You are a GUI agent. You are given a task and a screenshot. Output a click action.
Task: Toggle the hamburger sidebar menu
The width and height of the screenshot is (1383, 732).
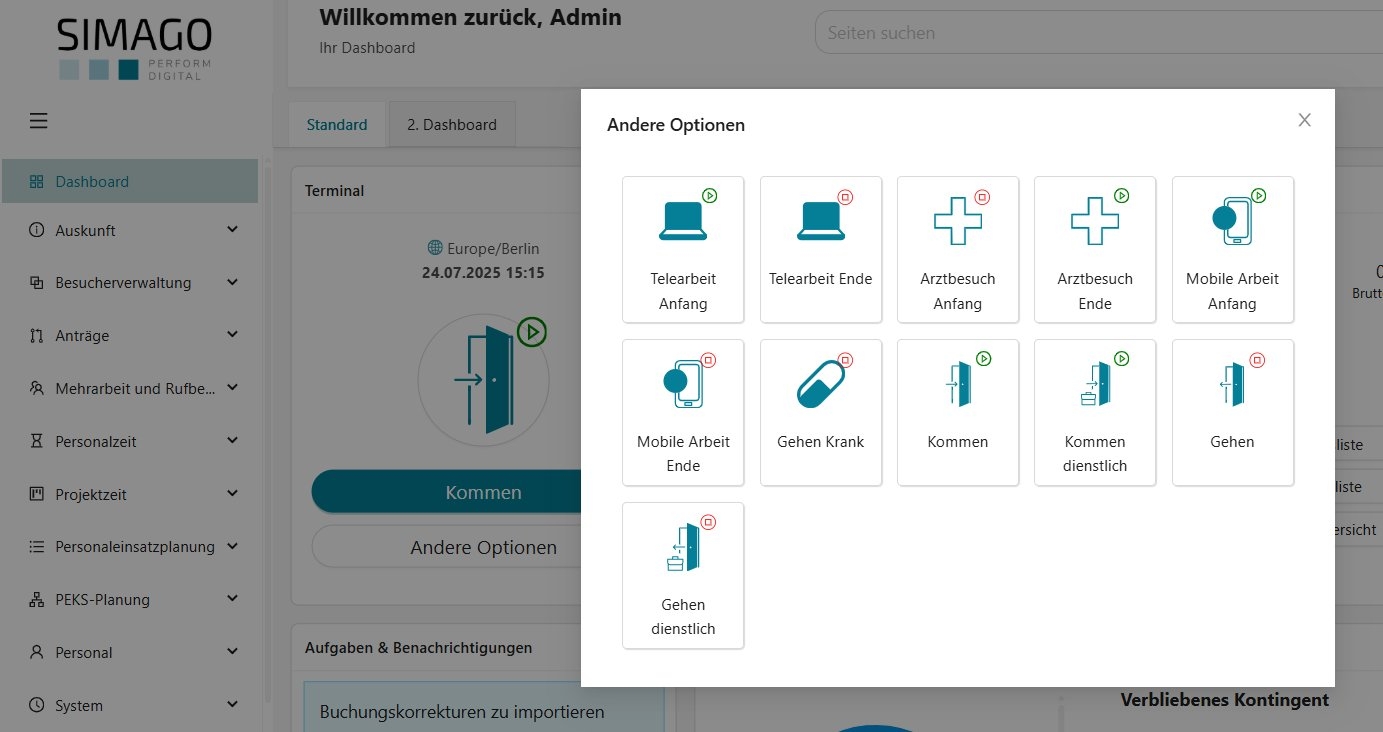38,121
